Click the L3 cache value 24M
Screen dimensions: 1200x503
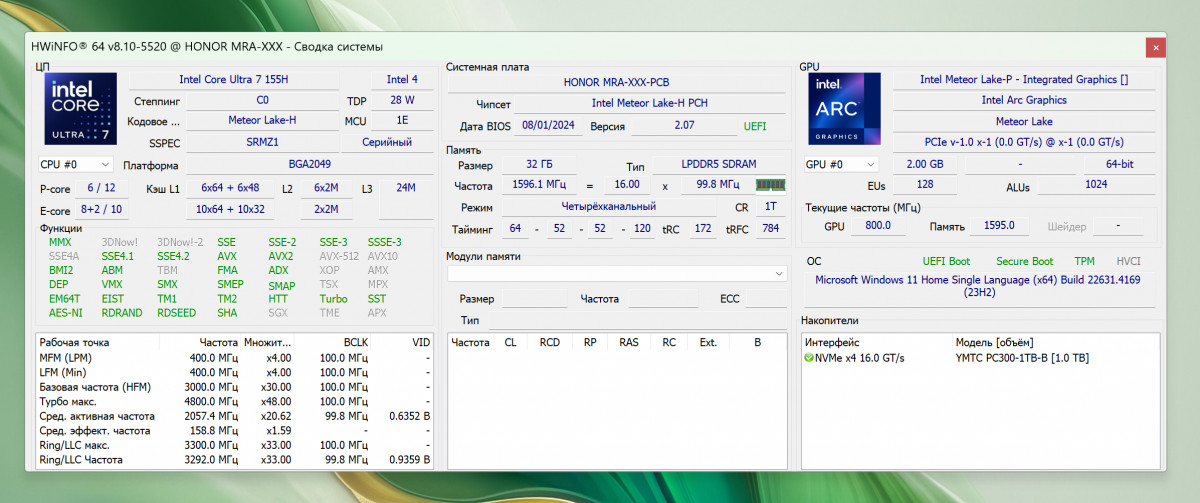pyautogui.click(x=406, y=187)
